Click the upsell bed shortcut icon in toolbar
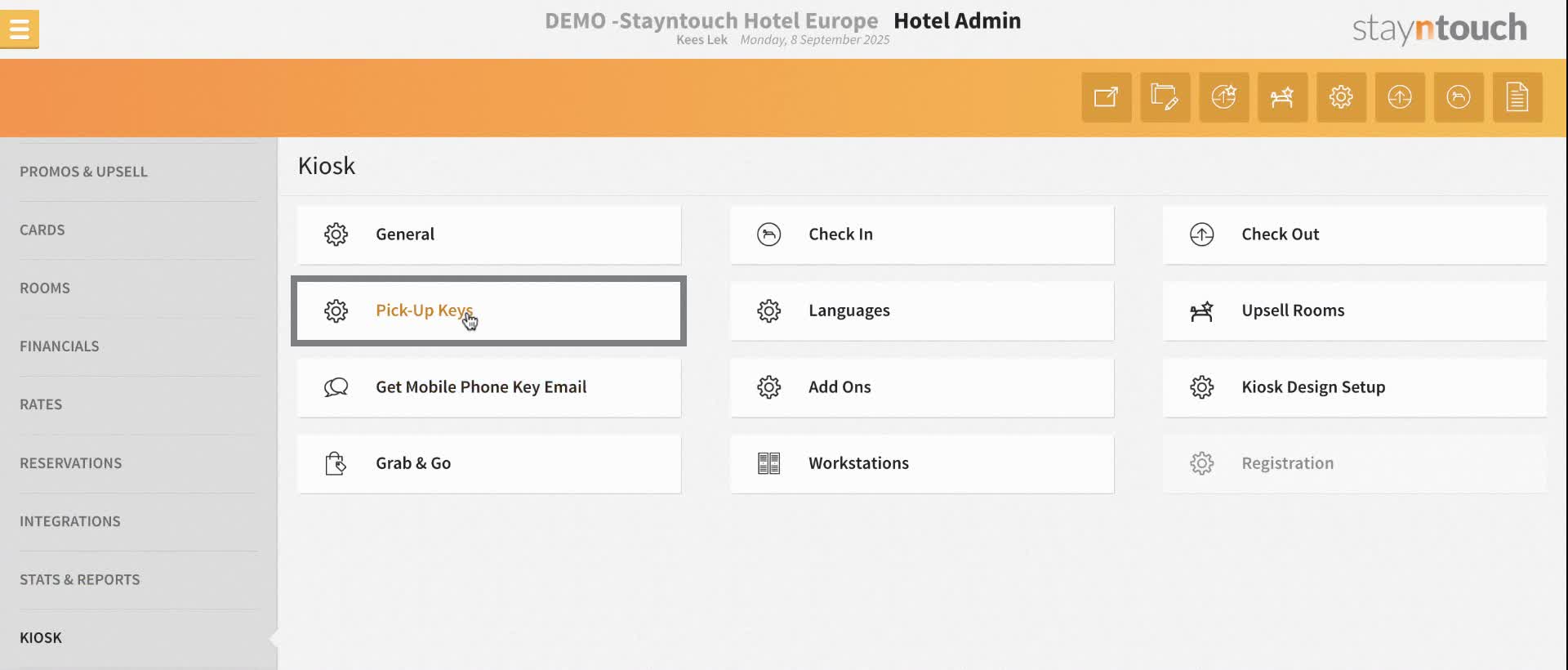Viewport: 1568px width, 670px height. (1283, 97)
